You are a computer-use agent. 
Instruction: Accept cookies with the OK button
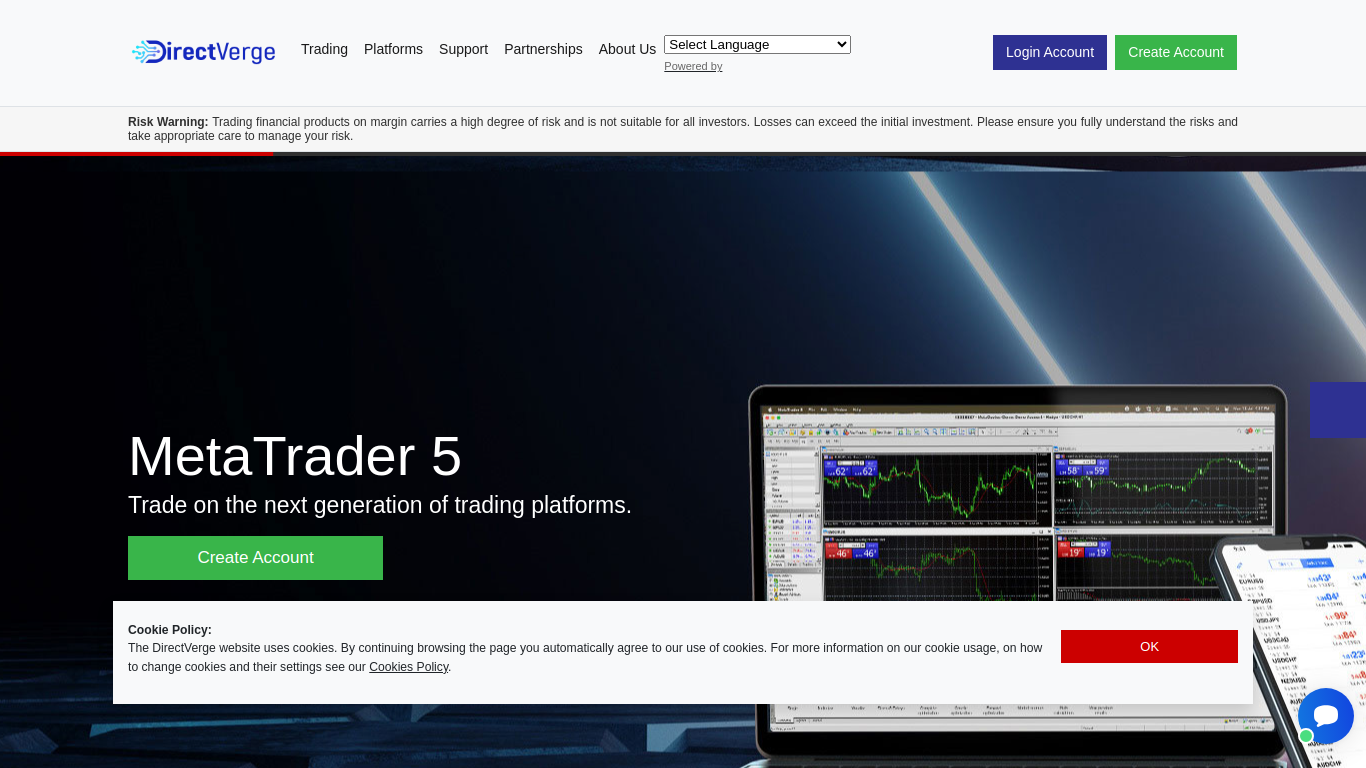click(x=1149, y=646)
